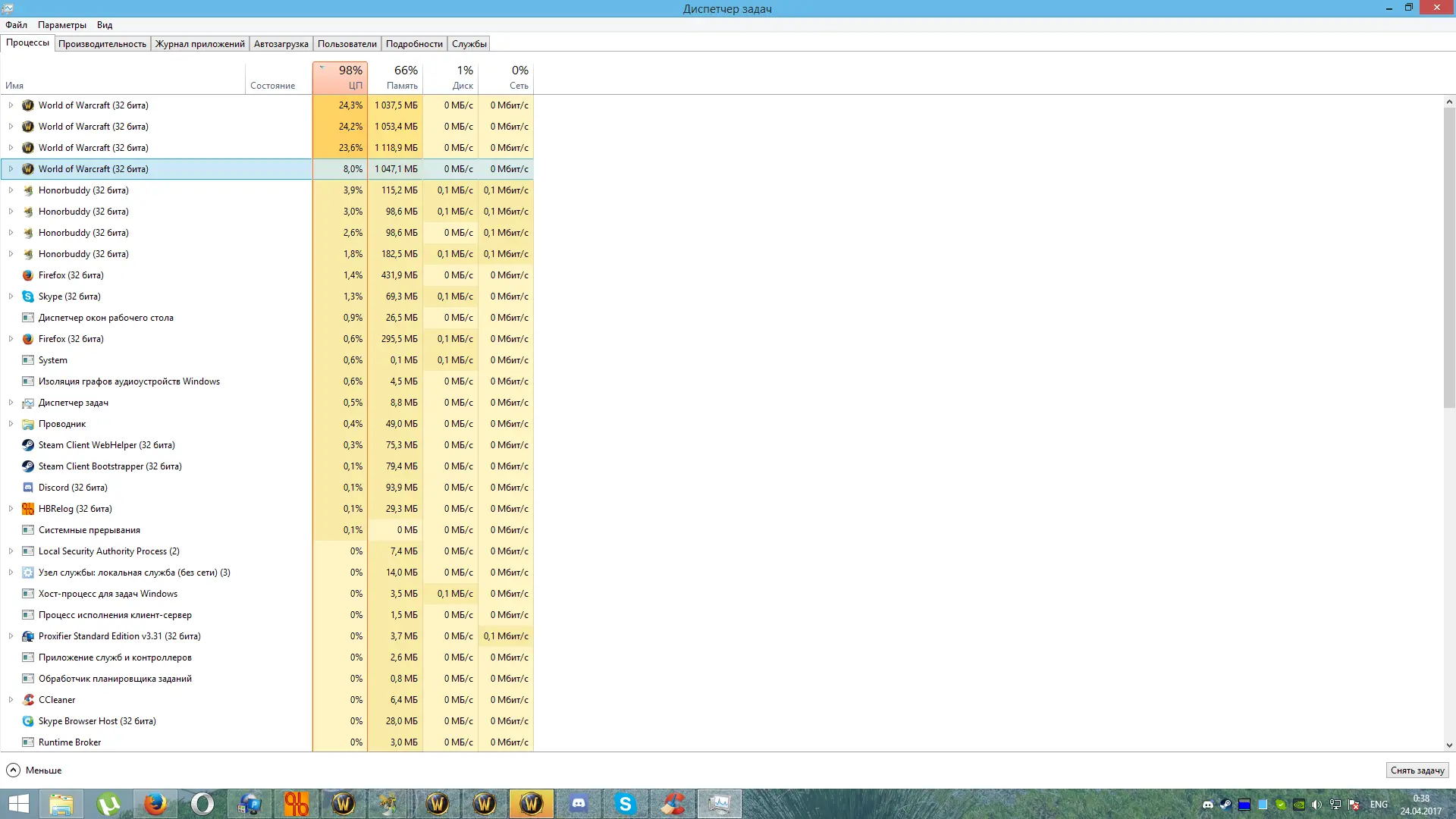Sort processes by the Память column
Viewport: 1456px width, 819px height.
395,78
